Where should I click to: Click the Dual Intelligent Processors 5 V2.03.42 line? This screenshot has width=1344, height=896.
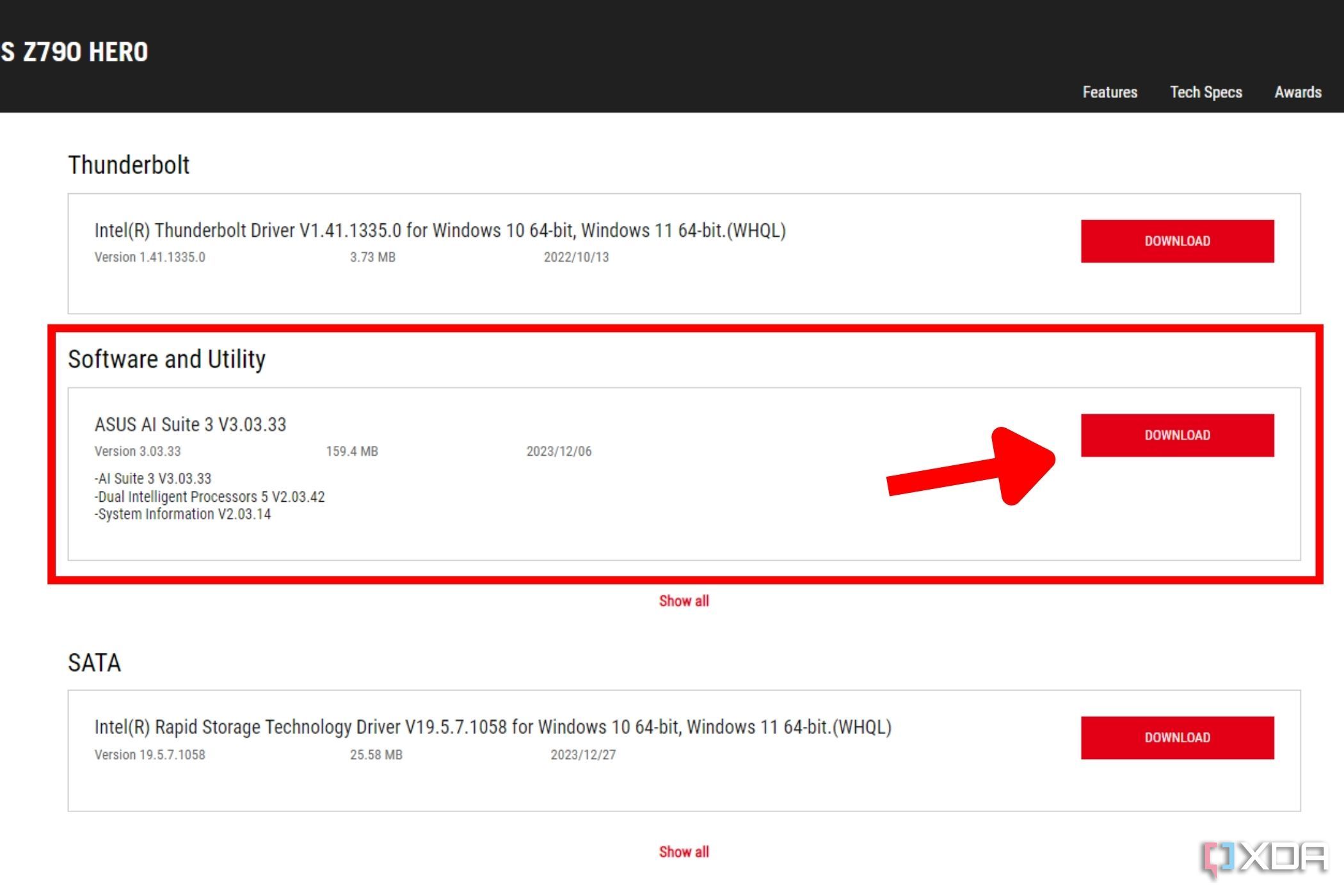click(210, 497)
